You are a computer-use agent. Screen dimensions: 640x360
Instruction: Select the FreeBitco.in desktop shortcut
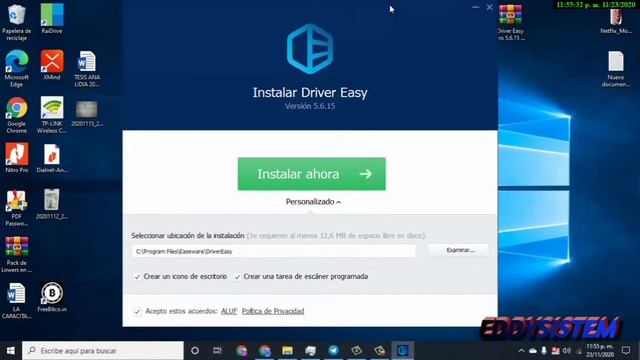click(x=52, y=297)
